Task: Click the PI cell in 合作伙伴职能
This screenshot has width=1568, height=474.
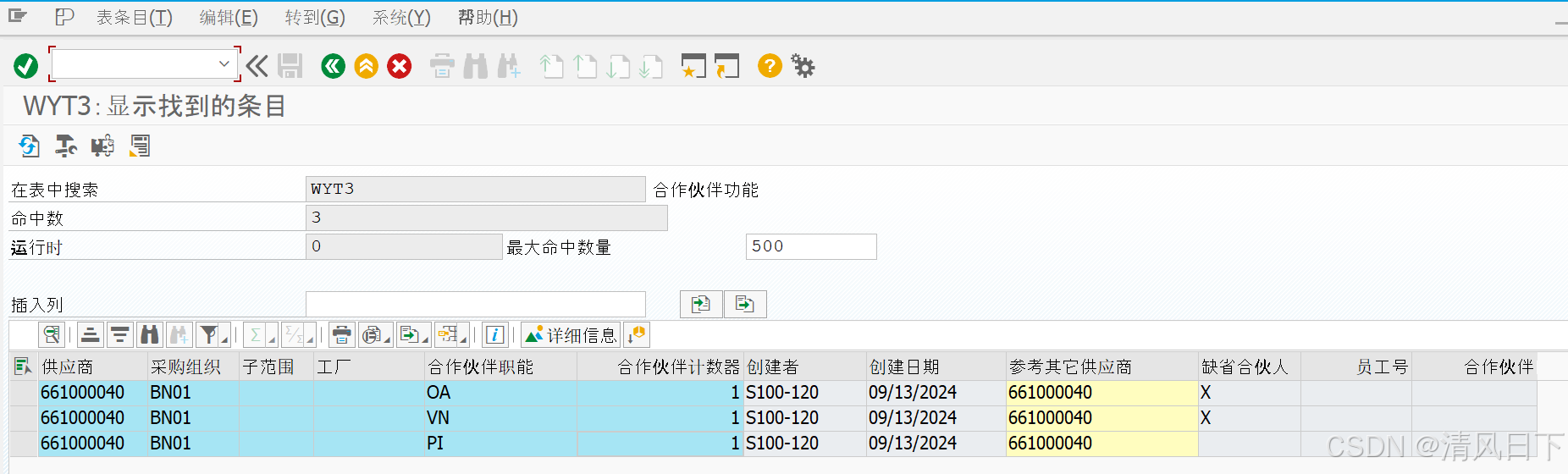Action: [x=500, y=444]
